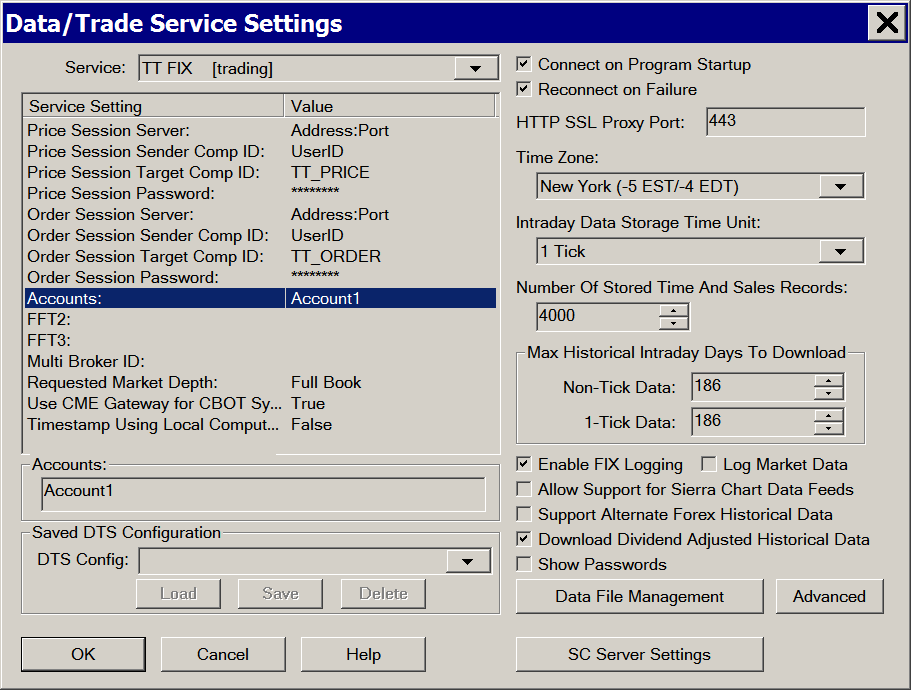911x690 pixels.
Task: Click the greyed-out Load button
Action: [x=178, y=594]
